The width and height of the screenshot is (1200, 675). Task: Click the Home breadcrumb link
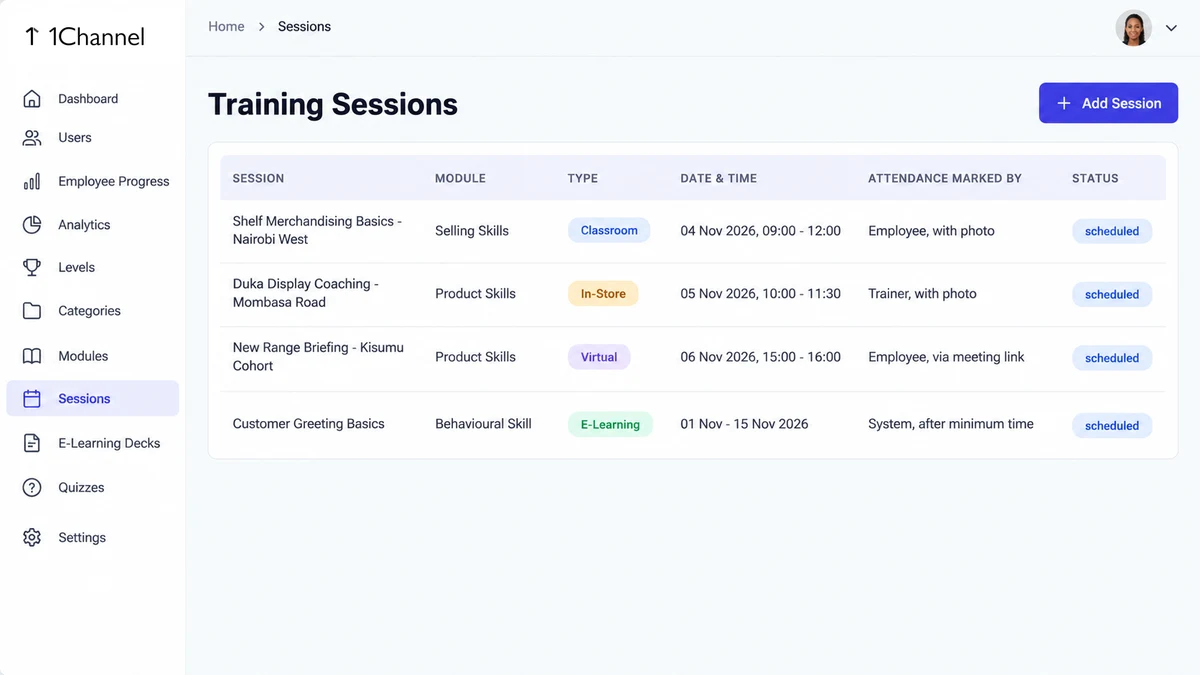226,27
